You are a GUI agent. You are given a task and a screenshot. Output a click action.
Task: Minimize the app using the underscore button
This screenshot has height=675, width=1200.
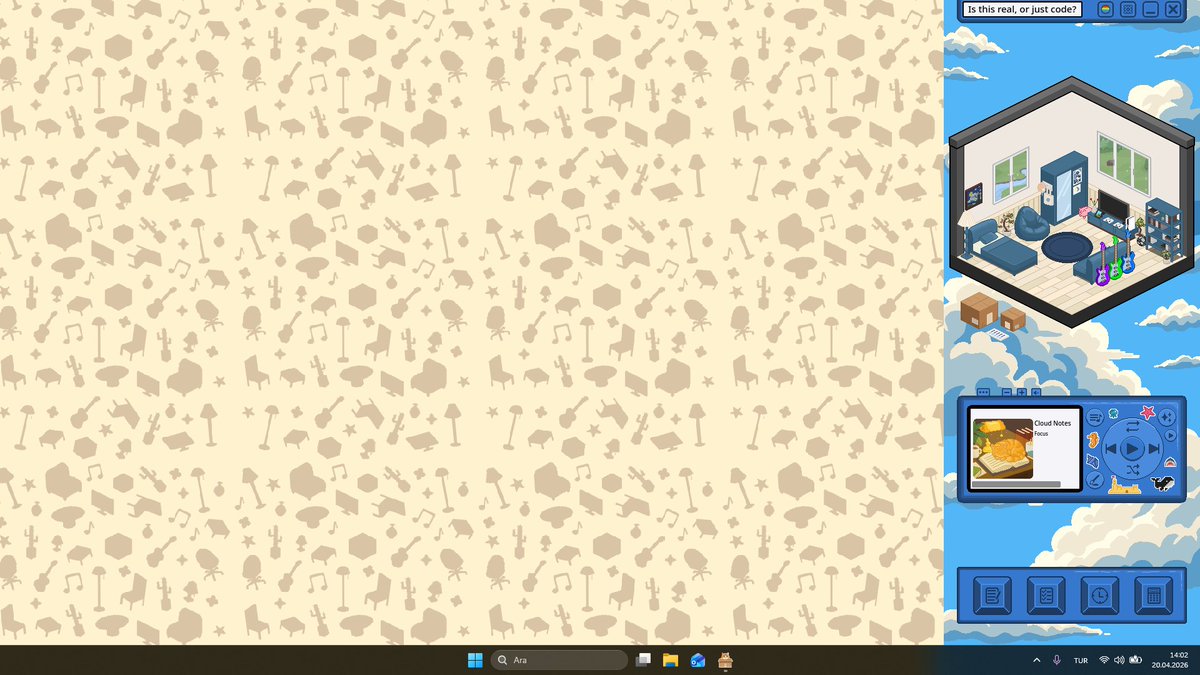pyautogui.click(x=1150, y=9)
